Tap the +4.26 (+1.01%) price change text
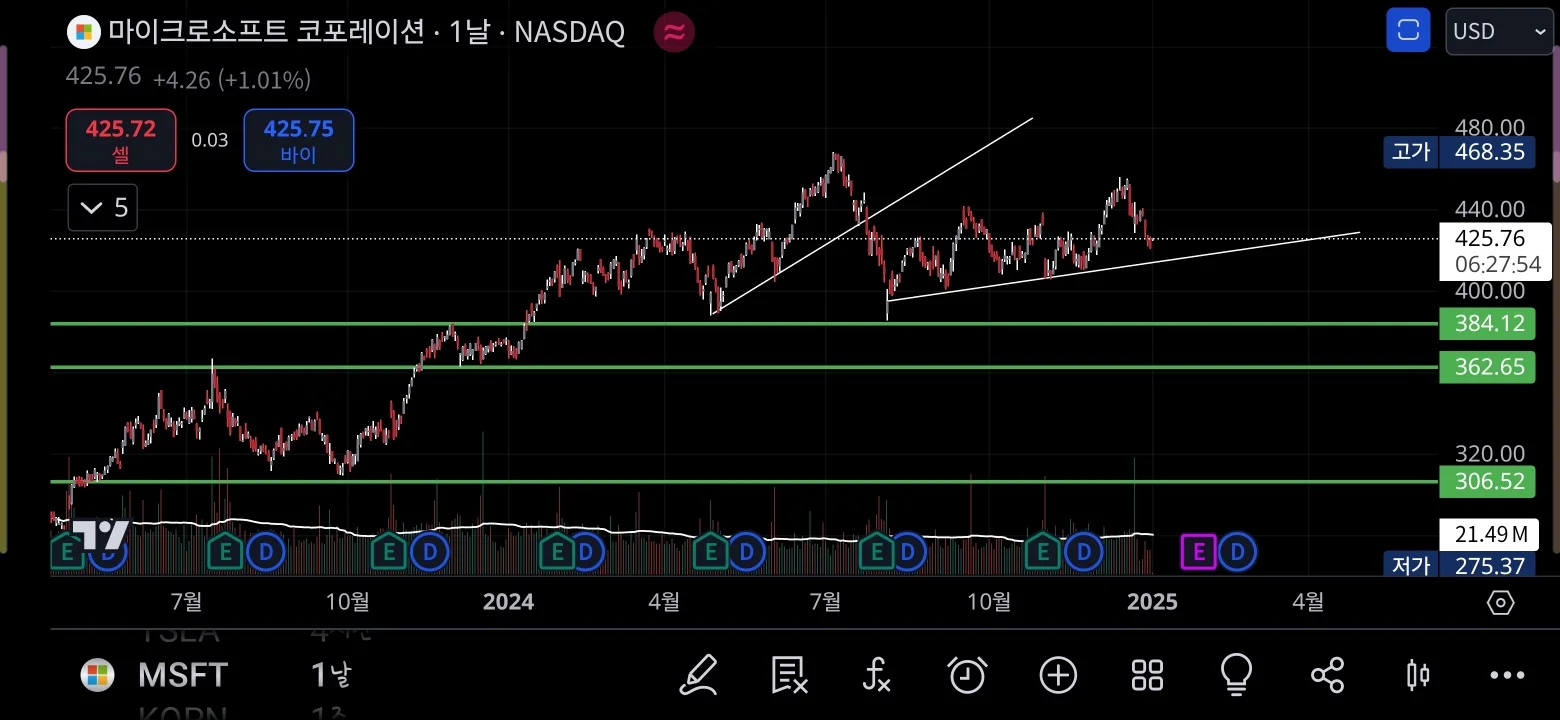Screen dimensions: 1560x720 pyautogui.click(x=232, y=79)
